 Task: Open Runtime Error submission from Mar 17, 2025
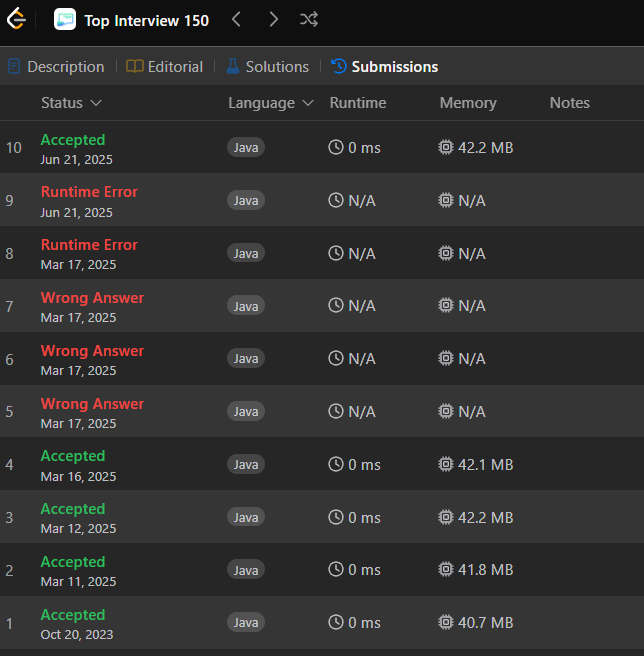322,253
